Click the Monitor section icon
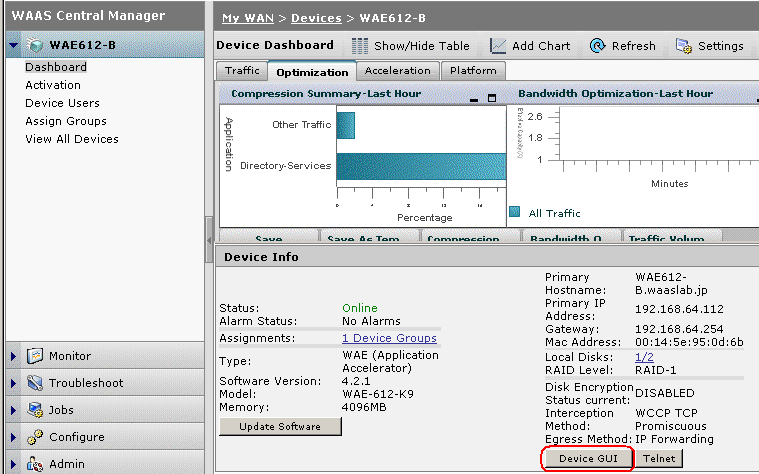The height and width of the screenshot is (474, 759). [35, 356]
